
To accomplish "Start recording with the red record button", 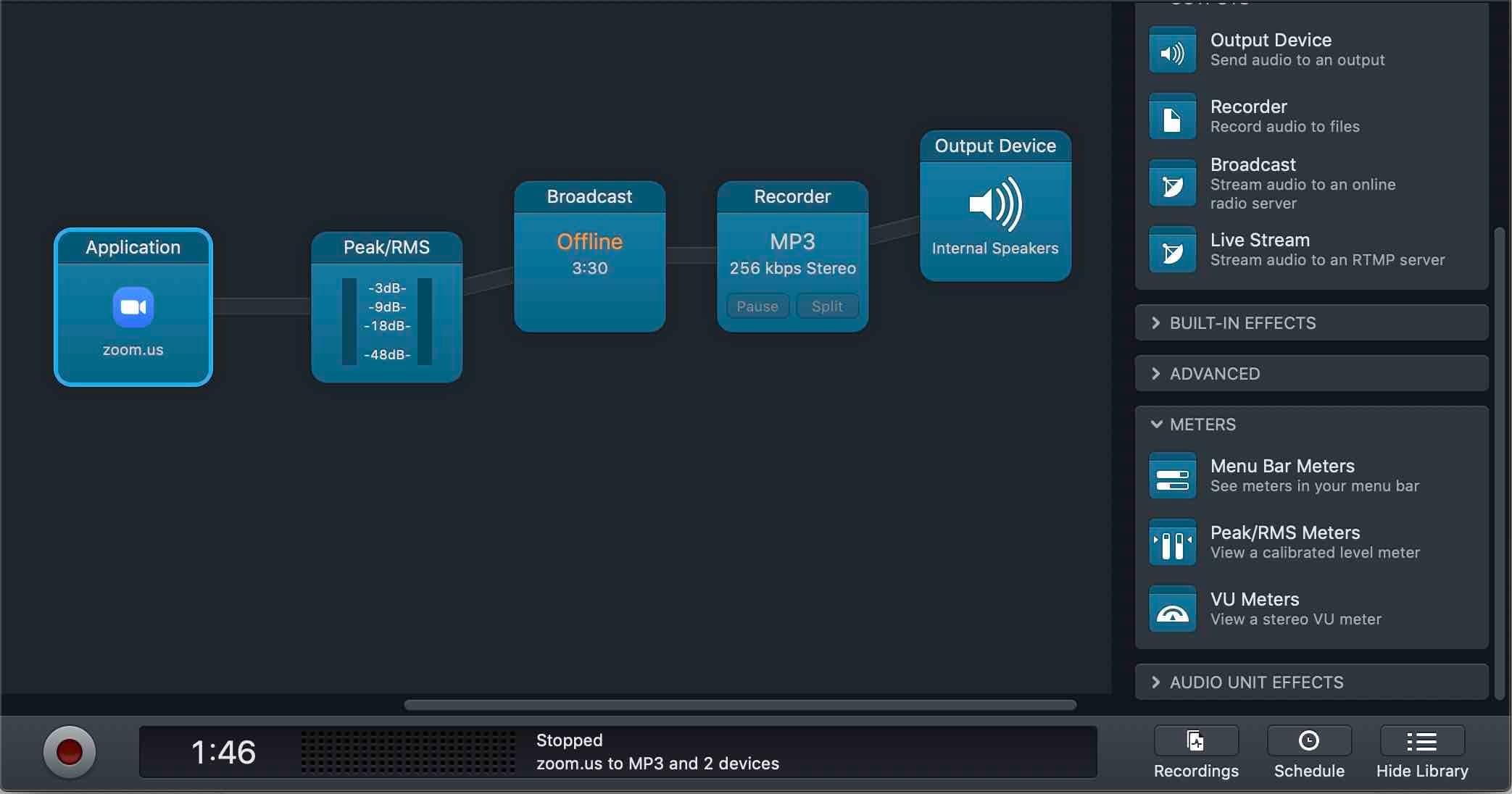I will pyautogui.click(x=70, y=752).
